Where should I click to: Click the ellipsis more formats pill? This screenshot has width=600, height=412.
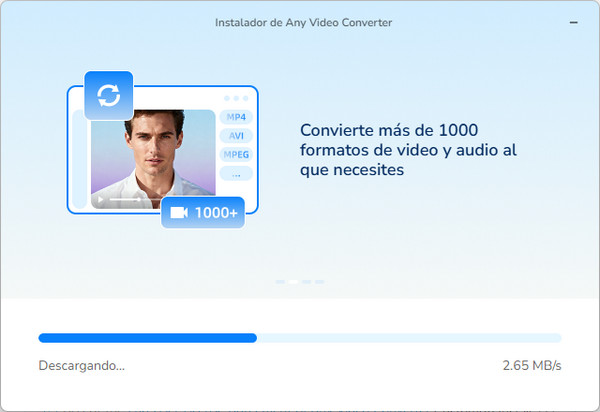coord(236,174)
